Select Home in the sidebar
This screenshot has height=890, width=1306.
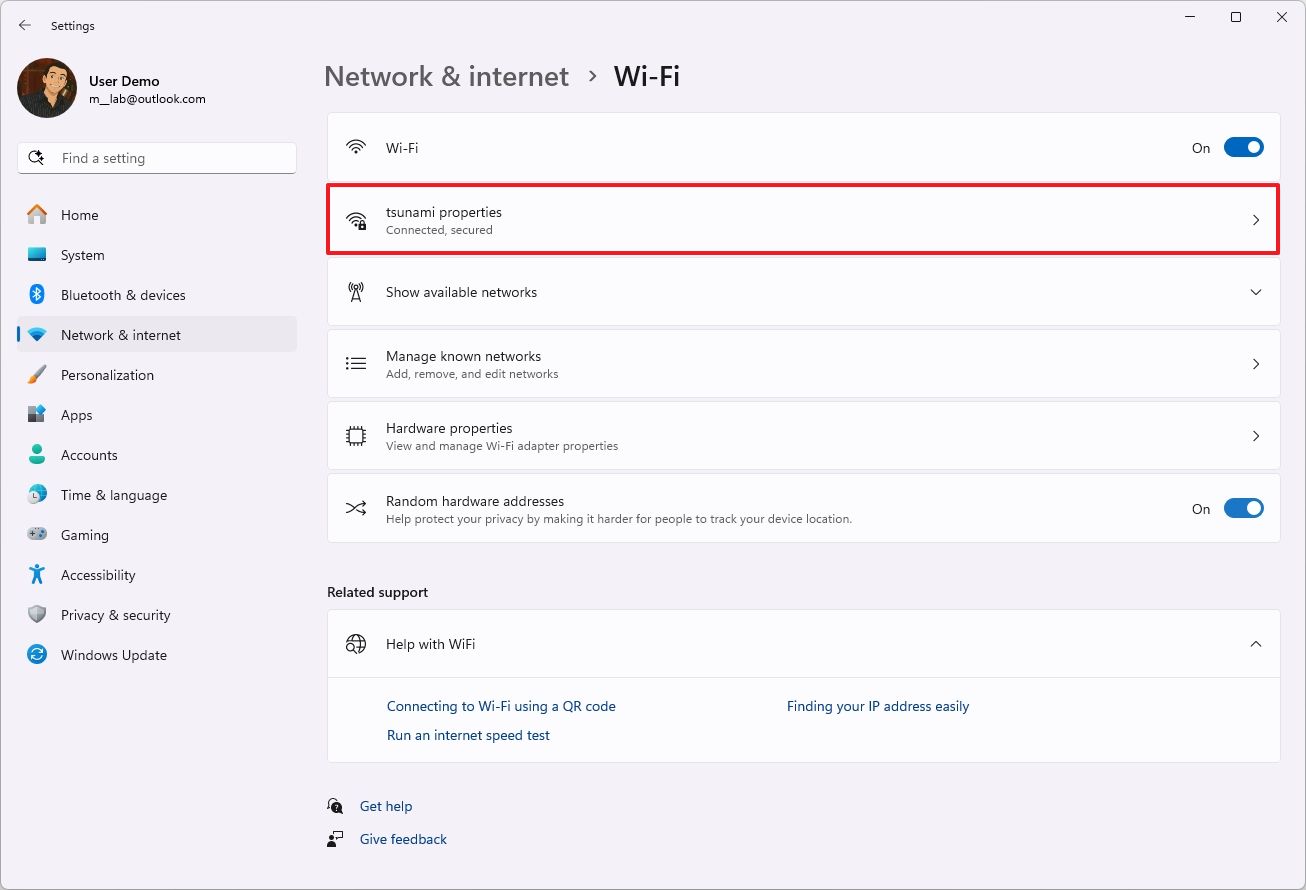pos(79,215)
